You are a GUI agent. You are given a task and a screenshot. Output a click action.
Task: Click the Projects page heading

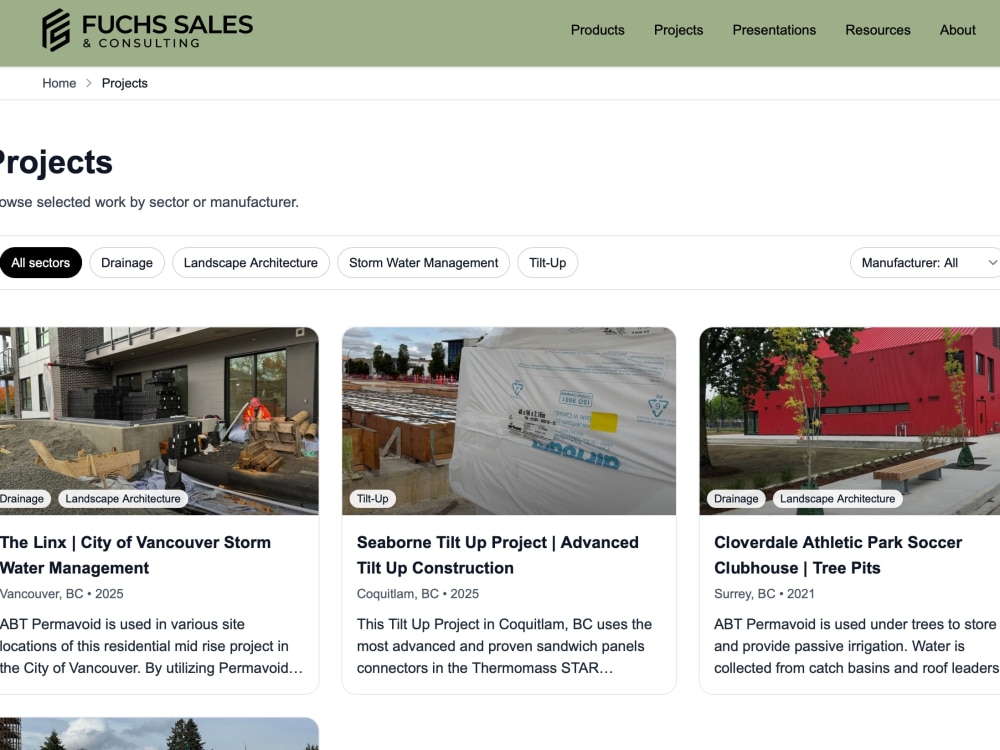point(56,162)
